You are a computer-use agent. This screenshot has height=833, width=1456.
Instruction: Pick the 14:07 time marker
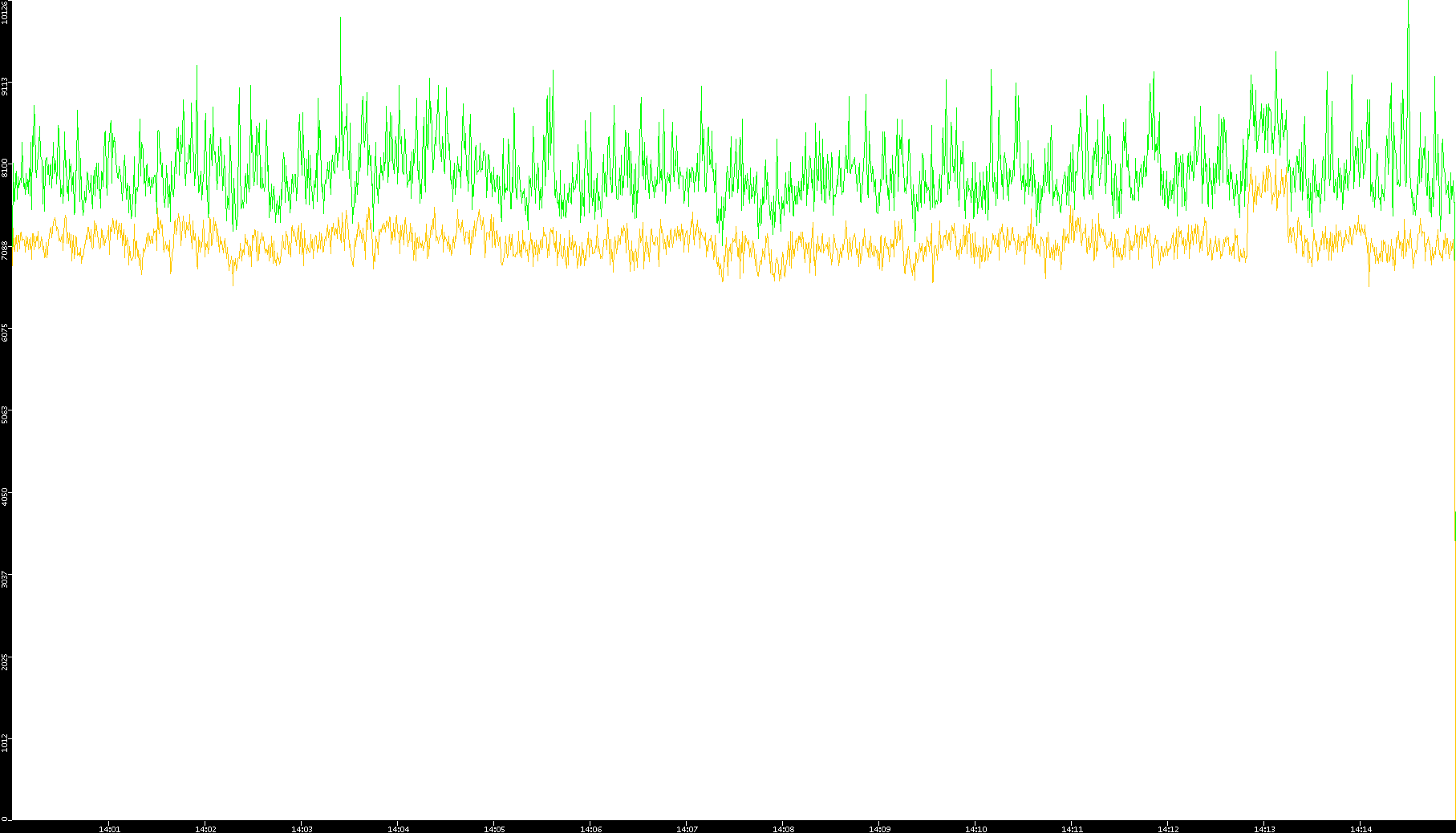point(687,828)
